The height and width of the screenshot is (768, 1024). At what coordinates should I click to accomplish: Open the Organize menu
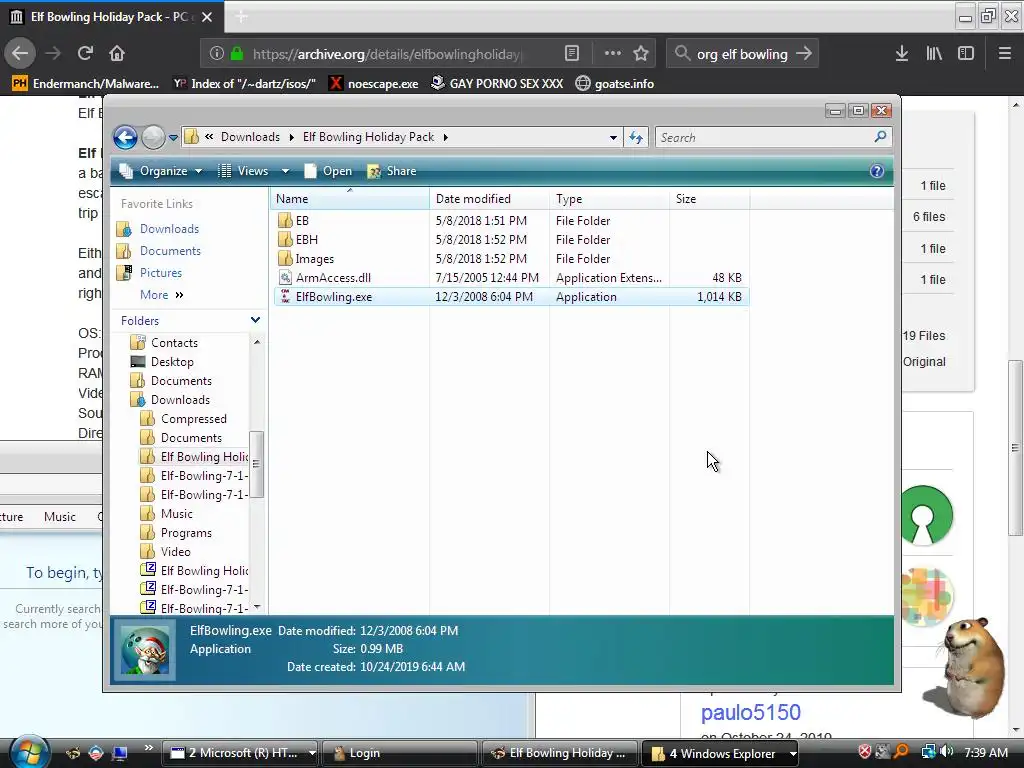(x=161, y=171)
